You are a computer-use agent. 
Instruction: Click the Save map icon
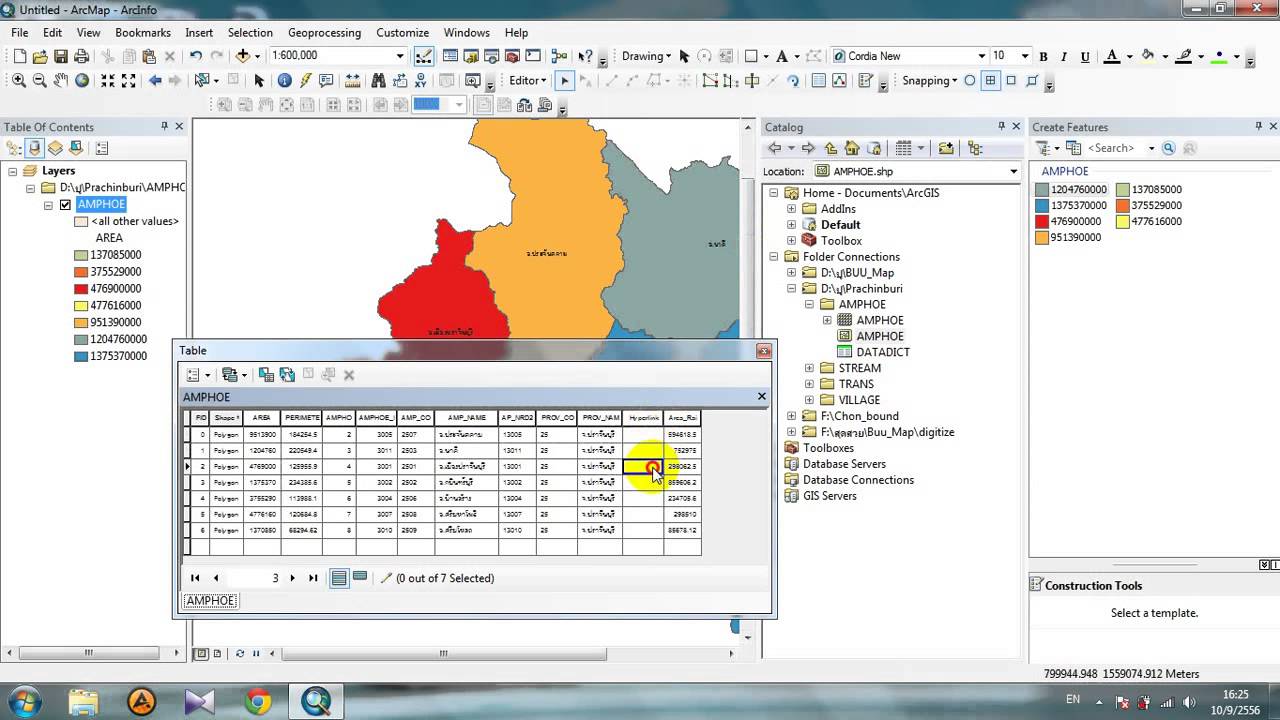[60, 56]
